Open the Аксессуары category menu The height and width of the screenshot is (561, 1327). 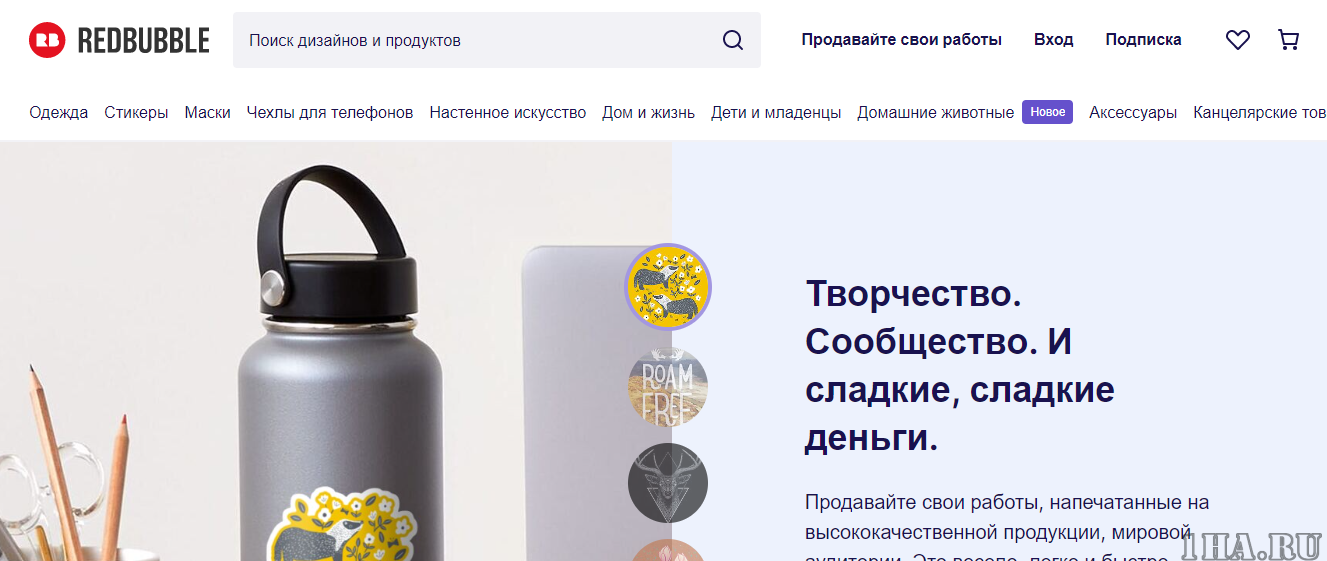click(x=1133, y=112)
